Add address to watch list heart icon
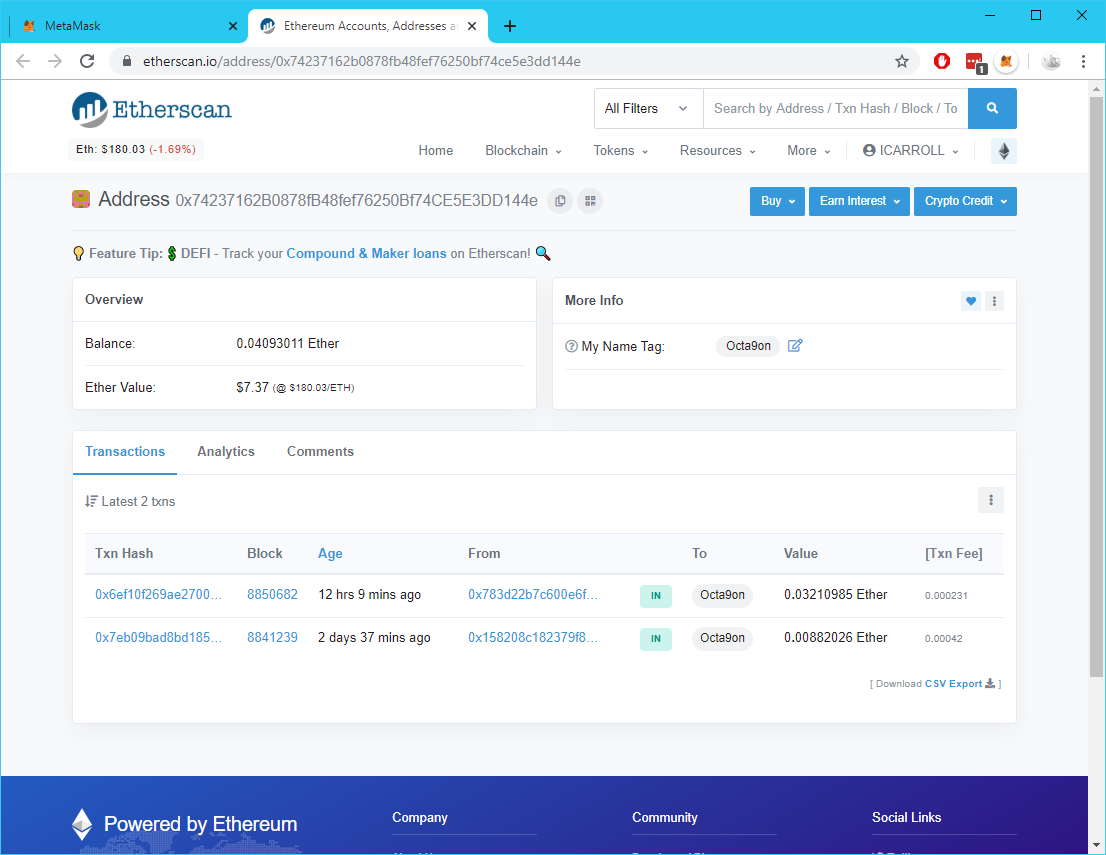 point(971,301)
